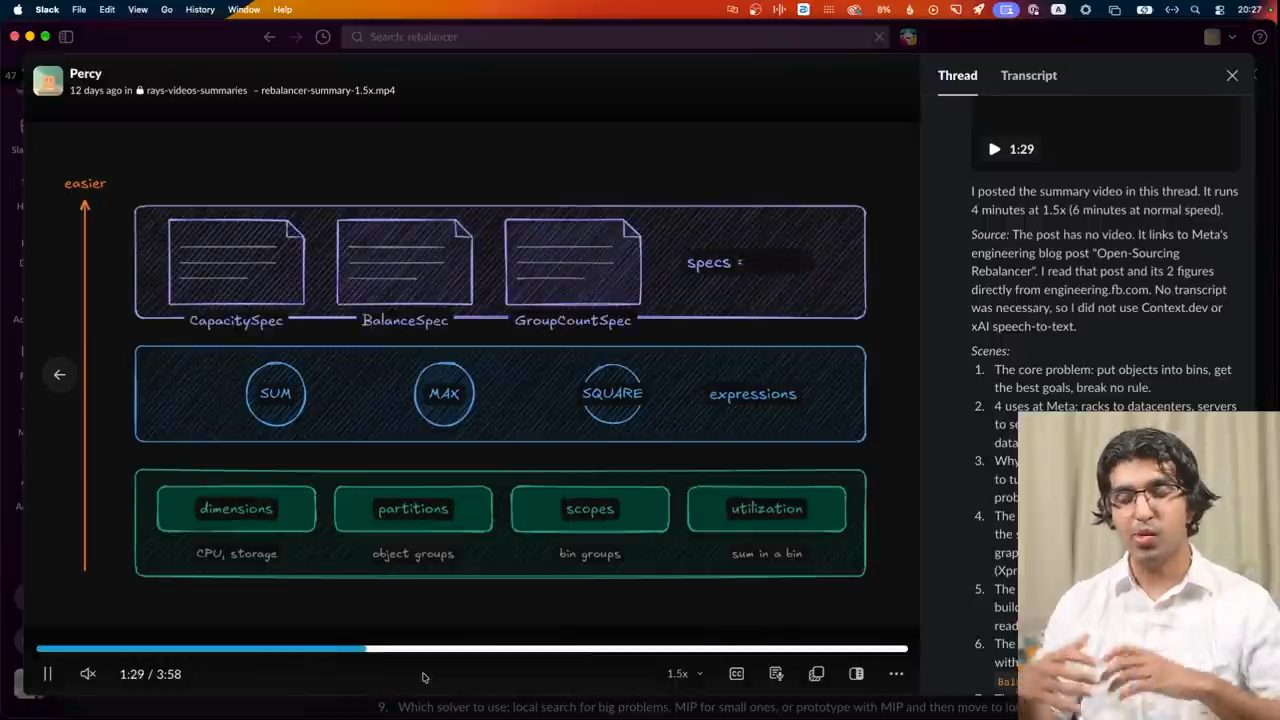Switch to the Thread tab
This screenshot has width=1280, height=720.
coord(957,75)
